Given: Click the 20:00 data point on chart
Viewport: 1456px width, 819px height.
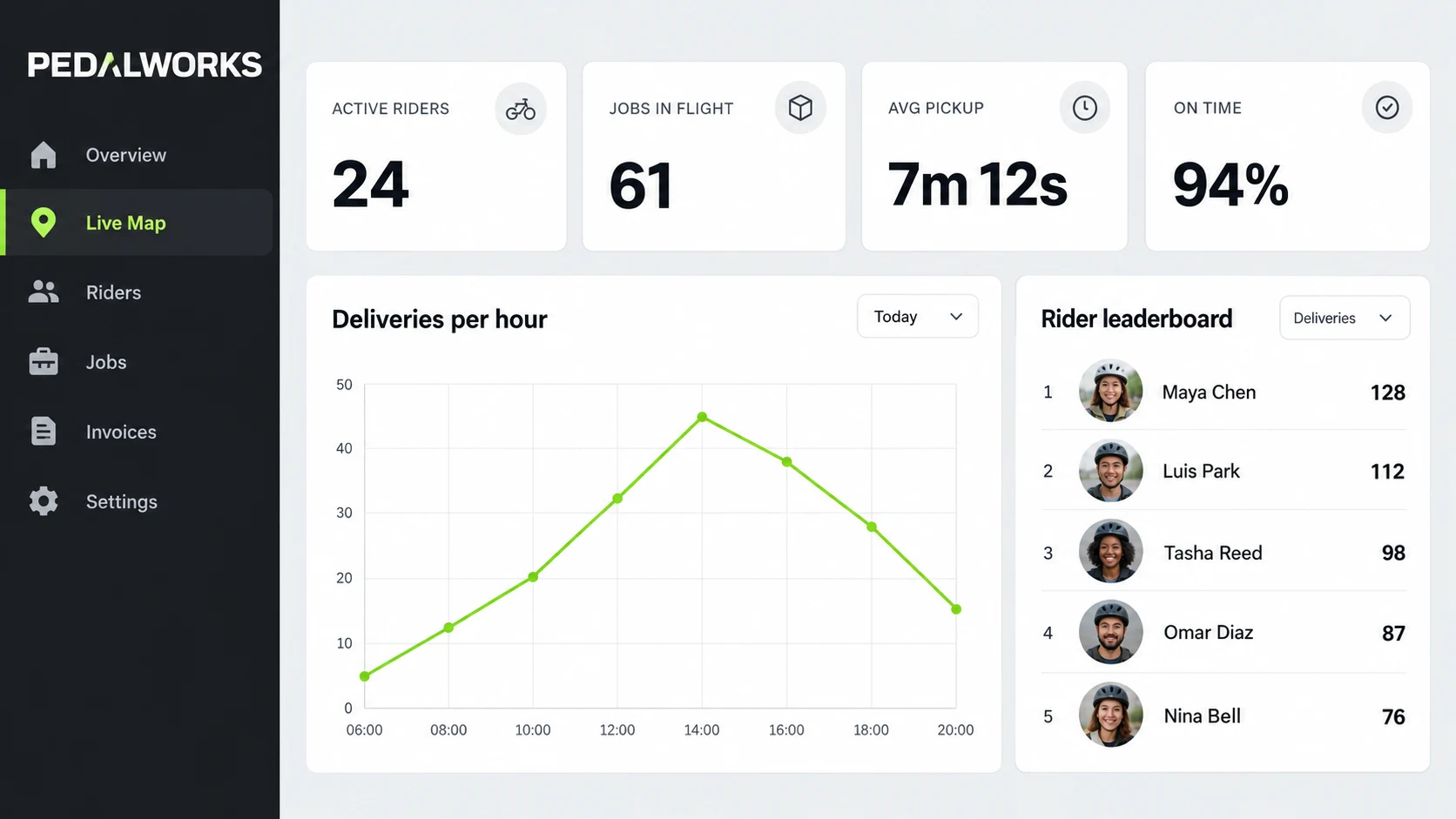Looking at the screenshot, I should [956, 609].
